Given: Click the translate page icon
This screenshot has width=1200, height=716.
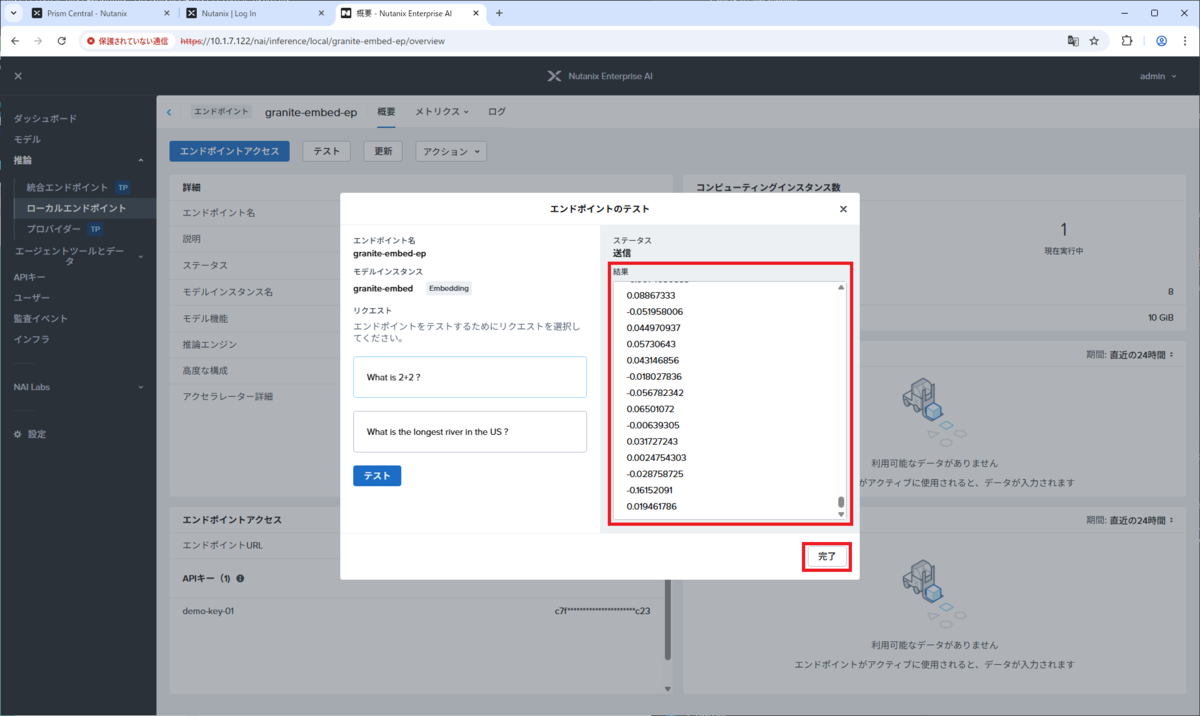Looking at the screenshot, I should pyautogui.click(x=1073, y=41).
